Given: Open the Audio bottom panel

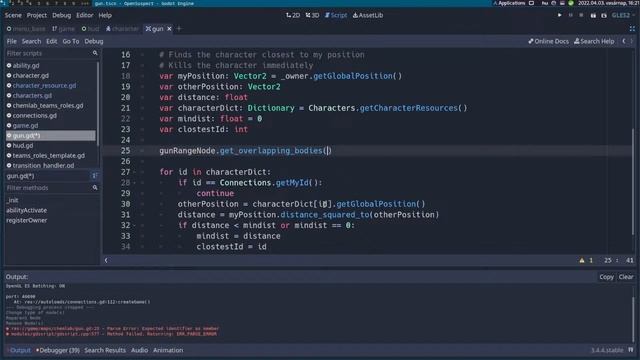Looking at the screenshot, I should [x=139, y=350].
